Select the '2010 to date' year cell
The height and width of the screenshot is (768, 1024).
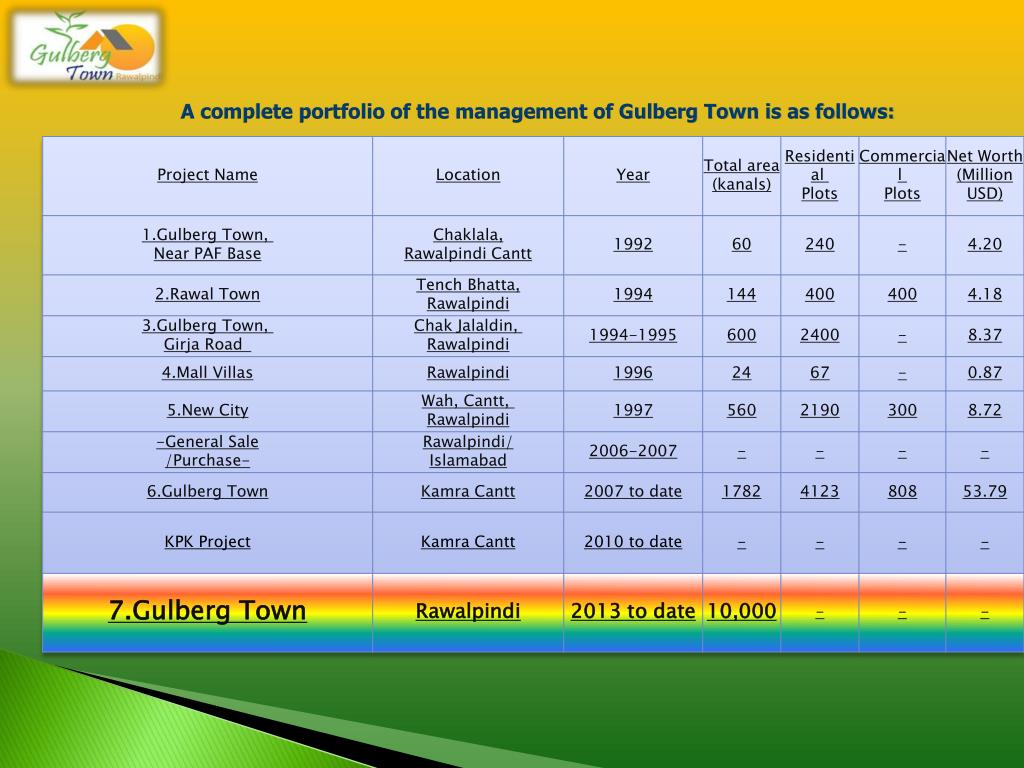tap(633, 542)
